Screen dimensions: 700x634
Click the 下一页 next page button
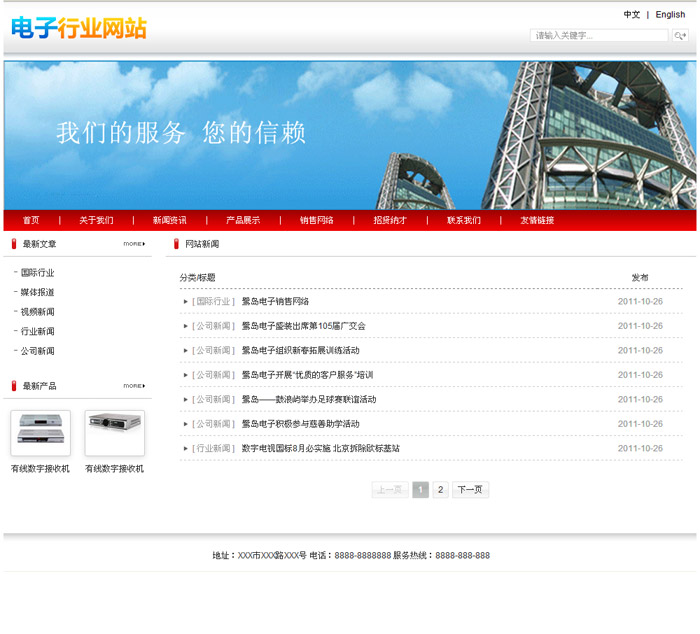click(470, 490)
